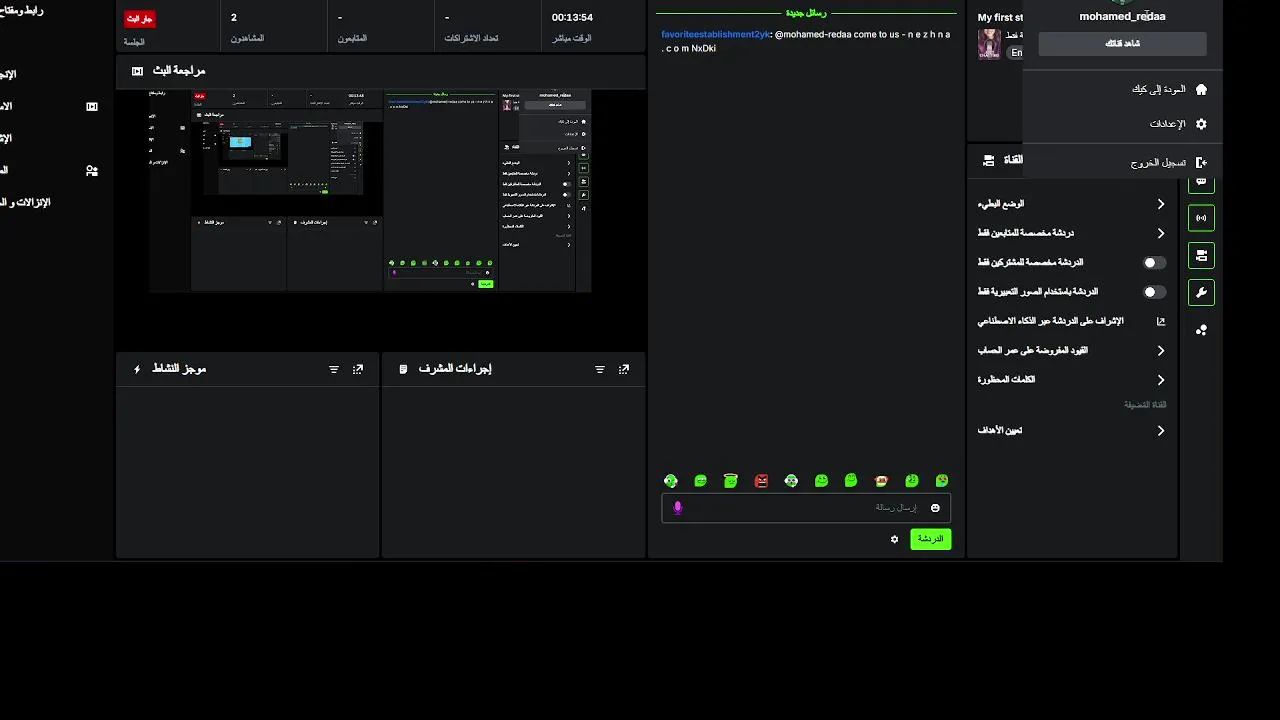Screen dimensions: 1280x720
Task: Click the people icon in the left sidebar
Action: point(92,171)
